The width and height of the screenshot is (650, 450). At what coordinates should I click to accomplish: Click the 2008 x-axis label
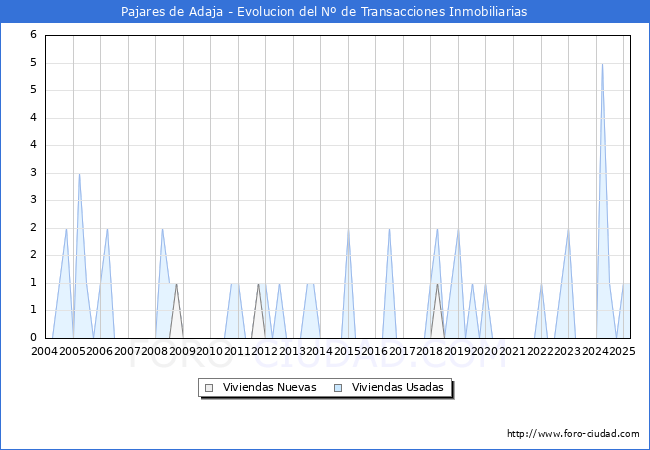coord(155,351)
